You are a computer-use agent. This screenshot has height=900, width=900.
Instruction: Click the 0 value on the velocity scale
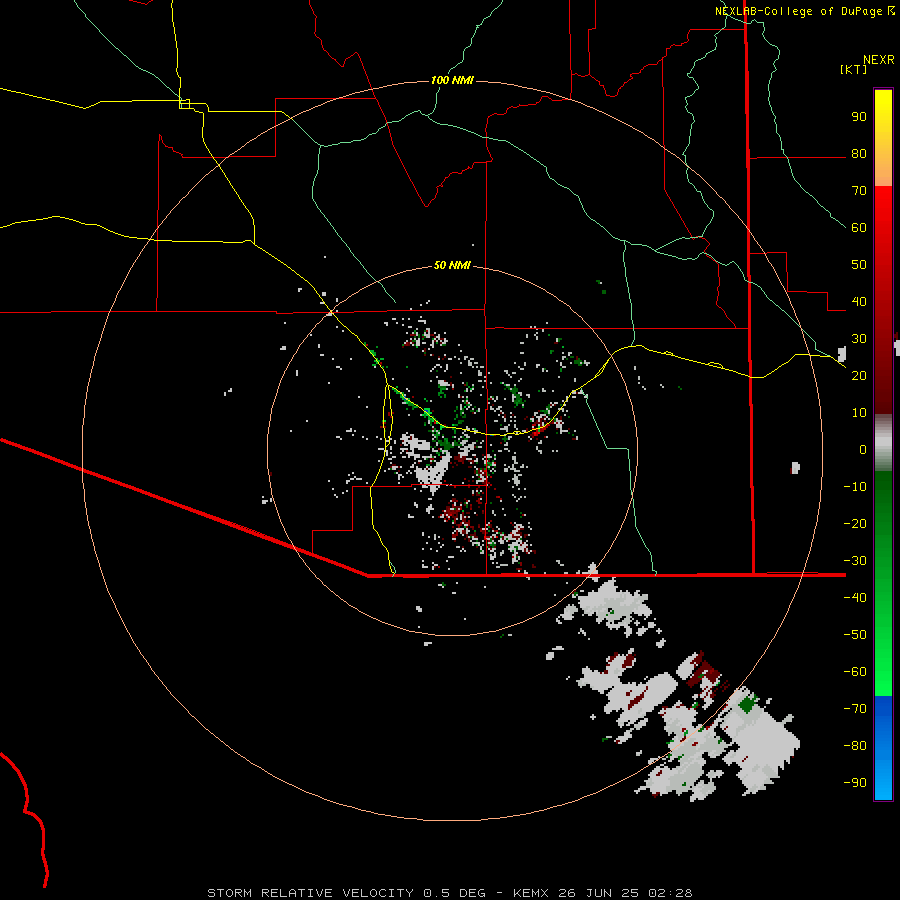863,450
